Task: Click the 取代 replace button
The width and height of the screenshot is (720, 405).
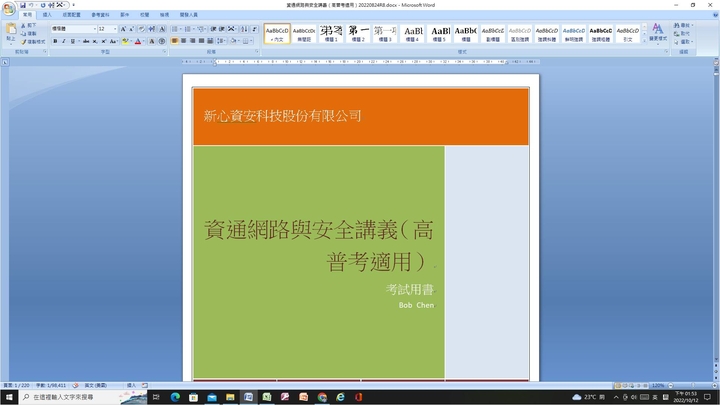Action: (685, 33)
